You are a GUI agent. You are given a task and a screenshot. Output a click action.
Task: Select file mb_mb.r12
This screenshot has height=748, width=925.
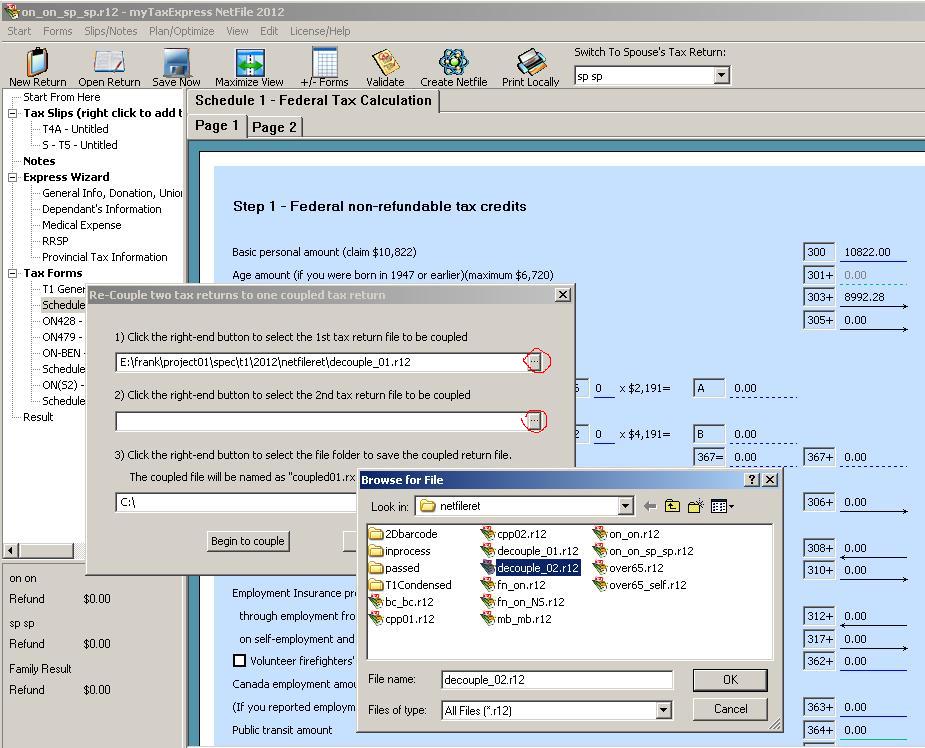click(x=516, y=619)
